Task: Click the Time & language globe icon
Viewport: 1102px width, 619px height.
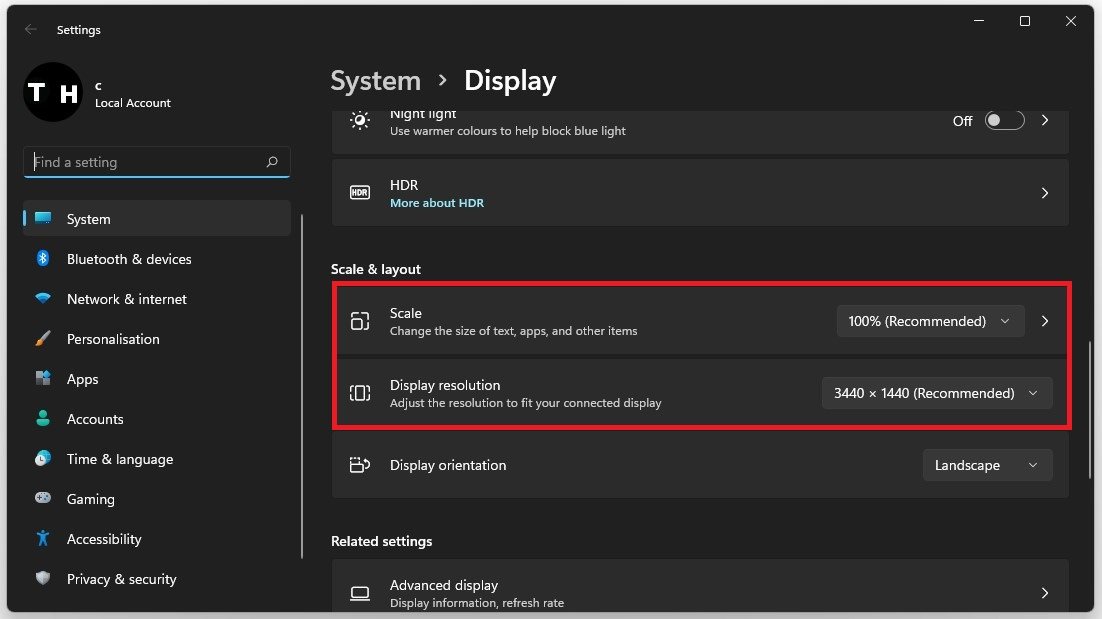Action: tap(43, 459)
